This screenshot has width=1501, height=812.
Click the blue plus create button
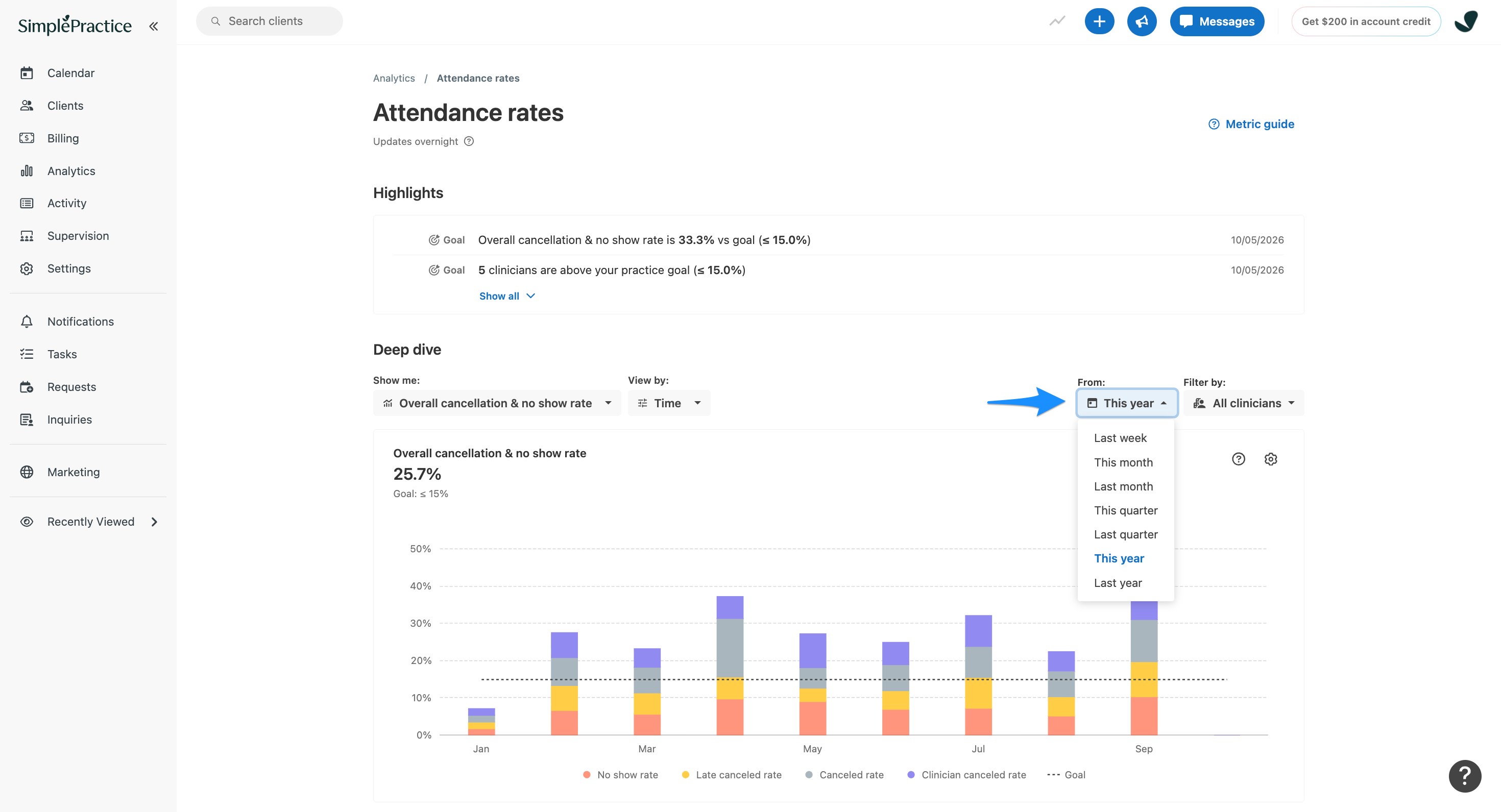click(1099, 21)
